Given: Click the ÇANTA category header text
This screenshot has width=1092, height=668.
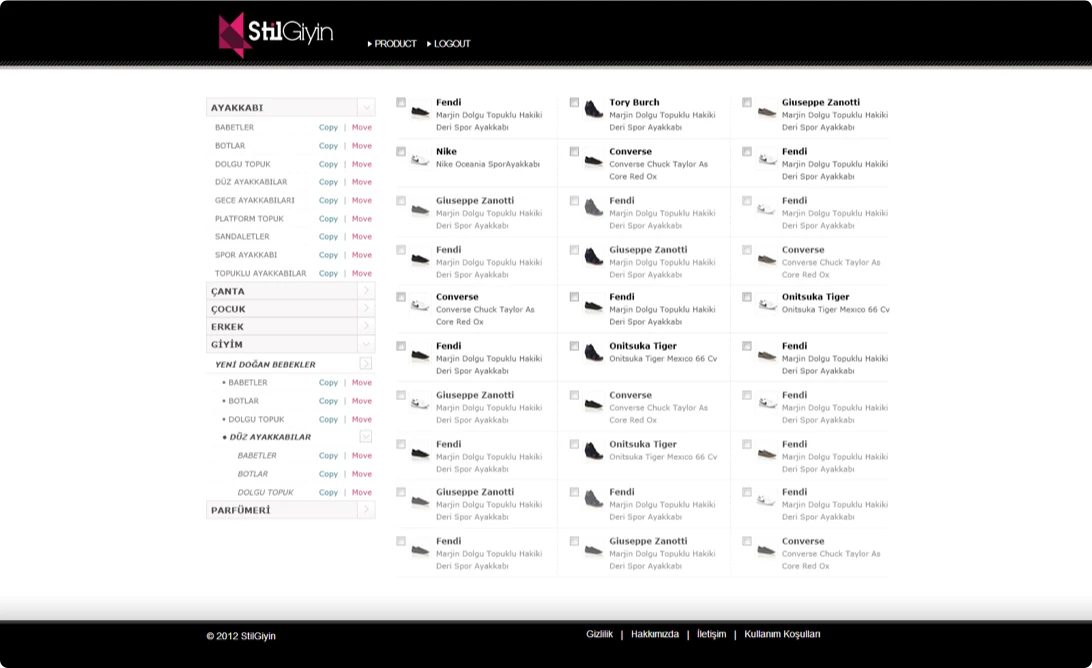Looking at the screenshot, I should (x=228, y=292).
